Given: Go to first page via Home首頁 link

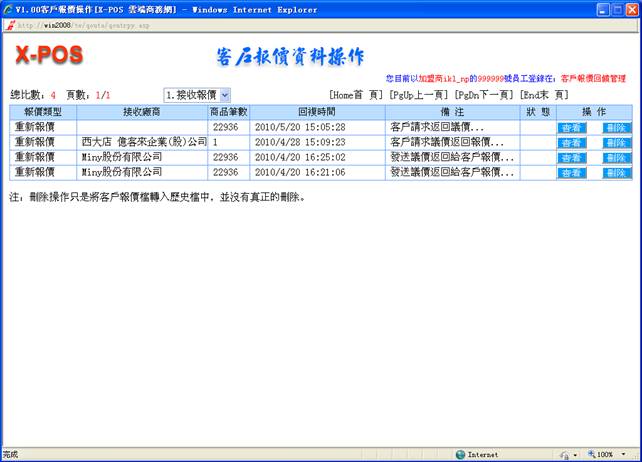Looking at the screenshot, I should point(355,94).
